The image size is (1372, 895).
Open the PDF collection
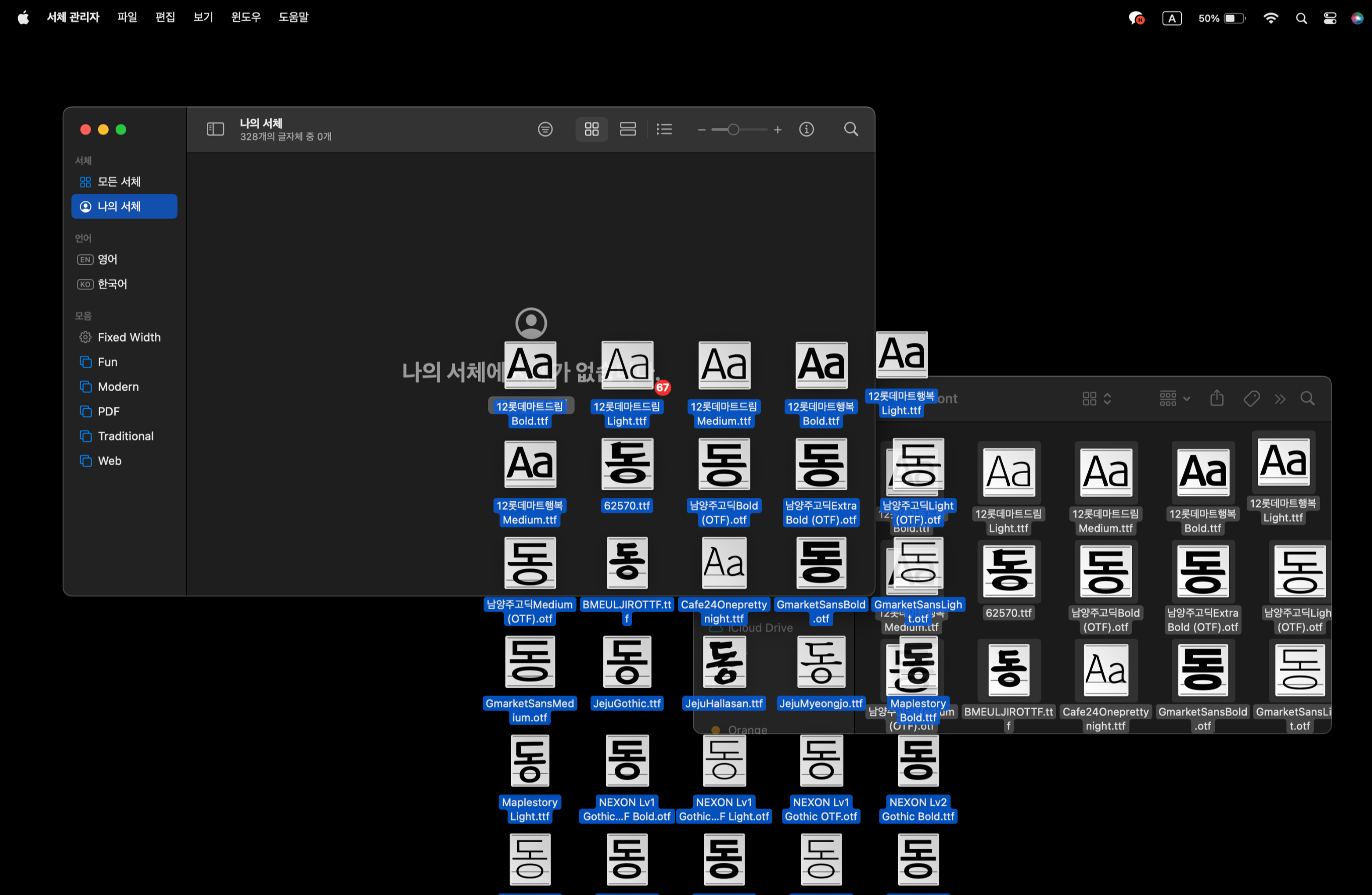[x=124, y=412]
